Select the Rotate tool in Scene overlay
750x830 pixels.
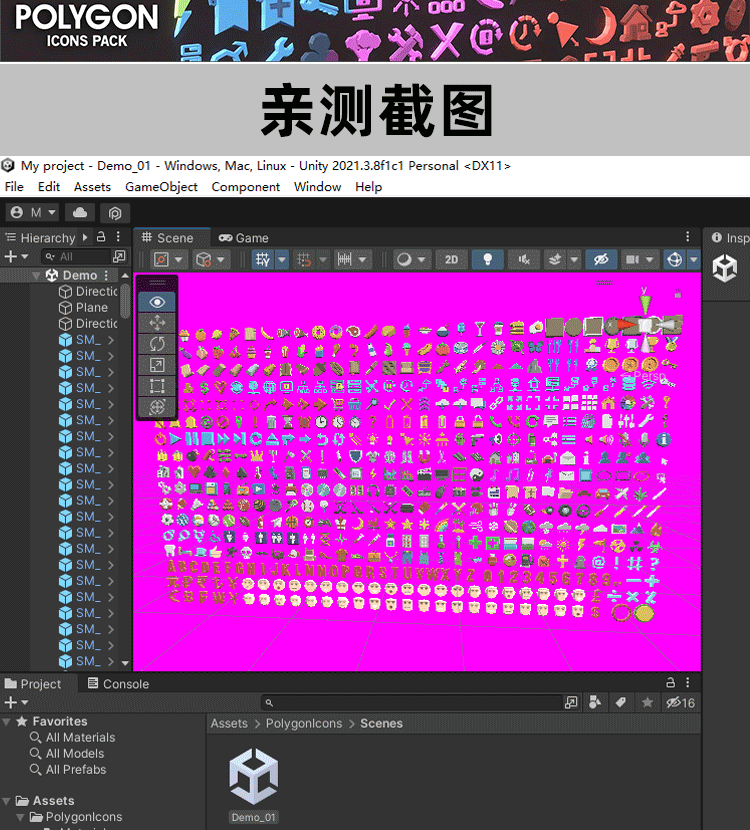point(157,344)
